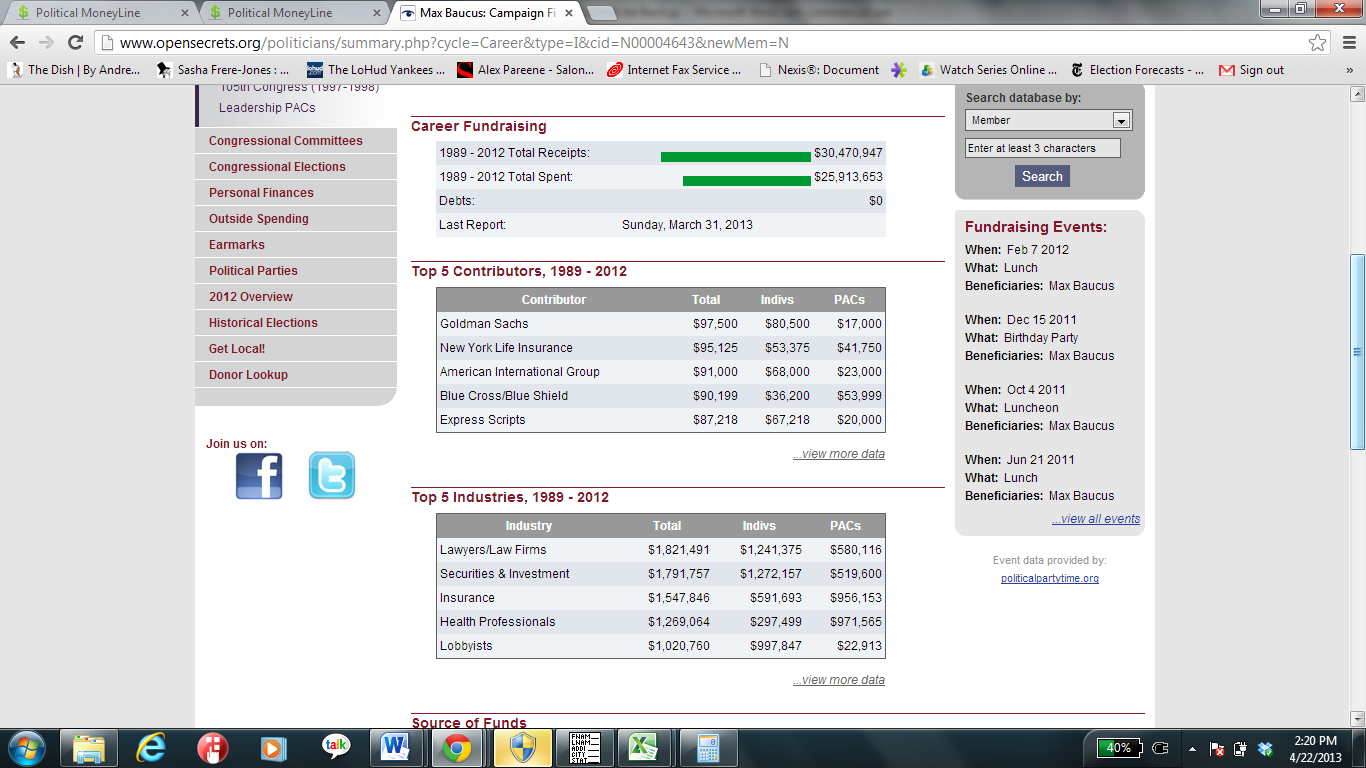The image size is (1366, 768).
Task: Click the Express Scripts contributor row
Action: [x=661, y=420]
